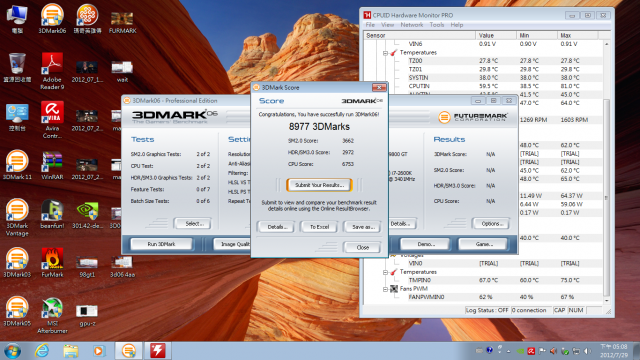Open the 3DMark 11 desktop shortcut
This screenshot has width=640, height=360.
[17, 165]
